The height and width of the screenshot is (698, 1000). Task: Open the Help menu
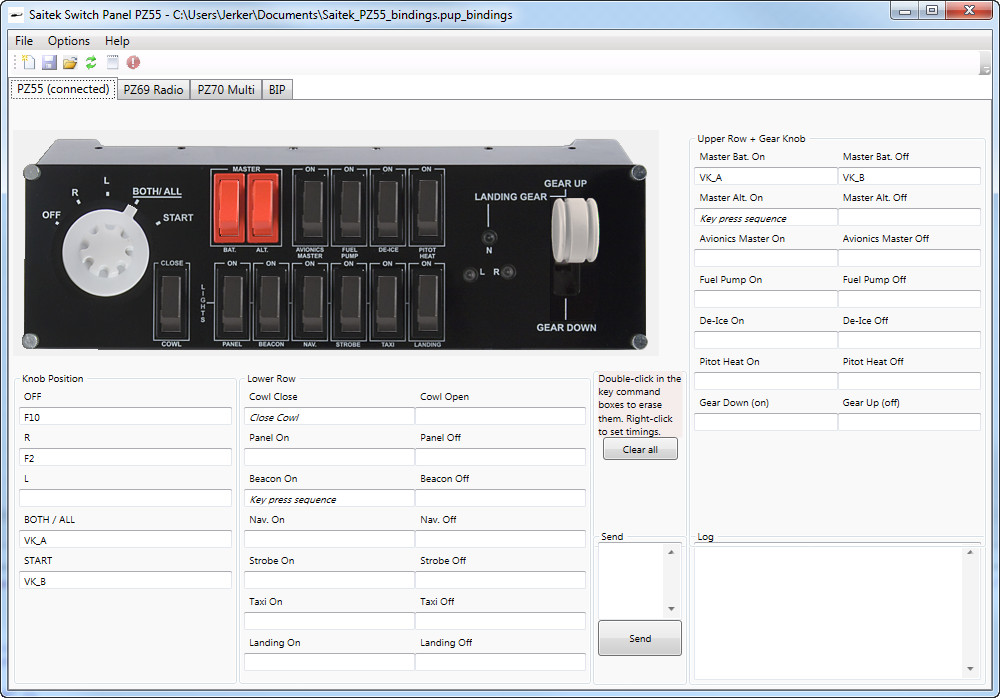pyautogui.click(x=117, y=41)
